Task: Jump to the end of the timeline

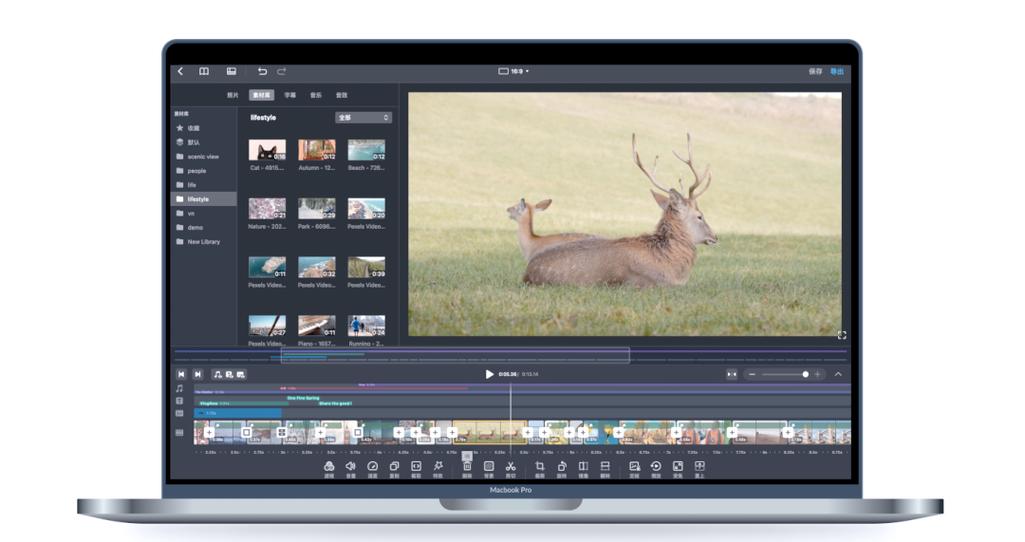Action: (x=197, y=374)
